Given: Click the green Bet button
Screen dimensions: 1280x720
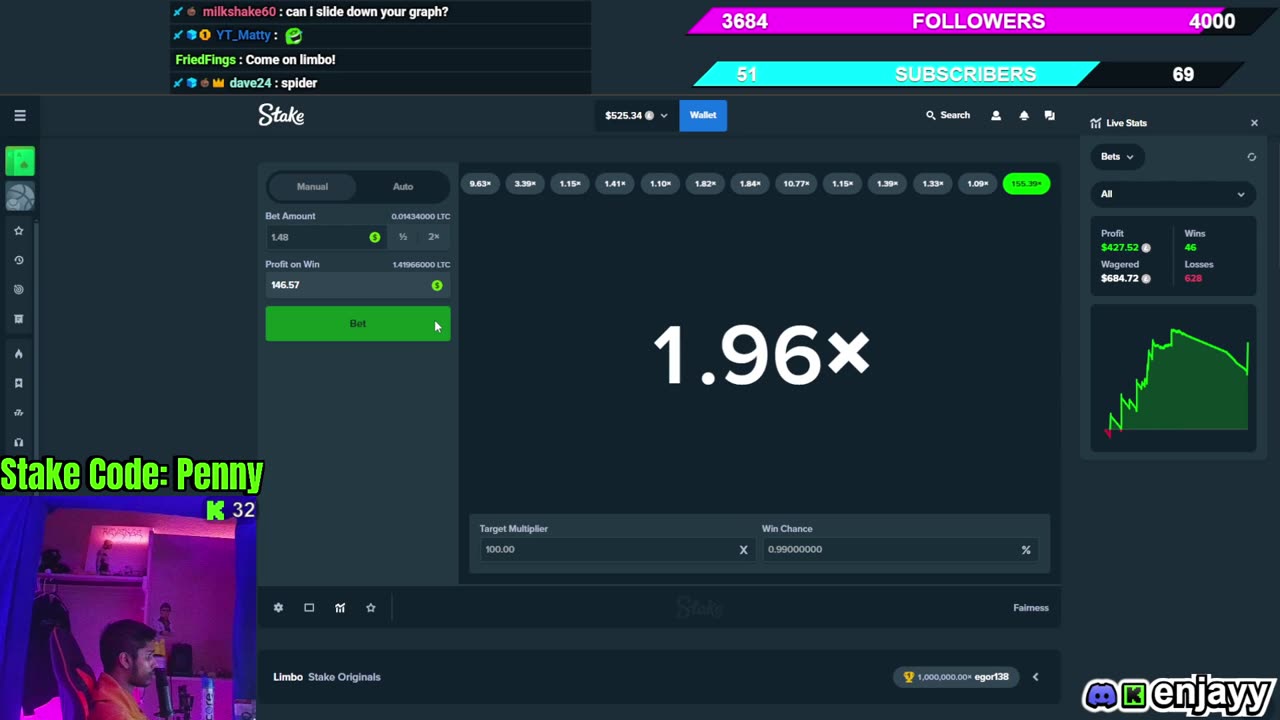Looking at the screenshot, I should pos(358,324).
